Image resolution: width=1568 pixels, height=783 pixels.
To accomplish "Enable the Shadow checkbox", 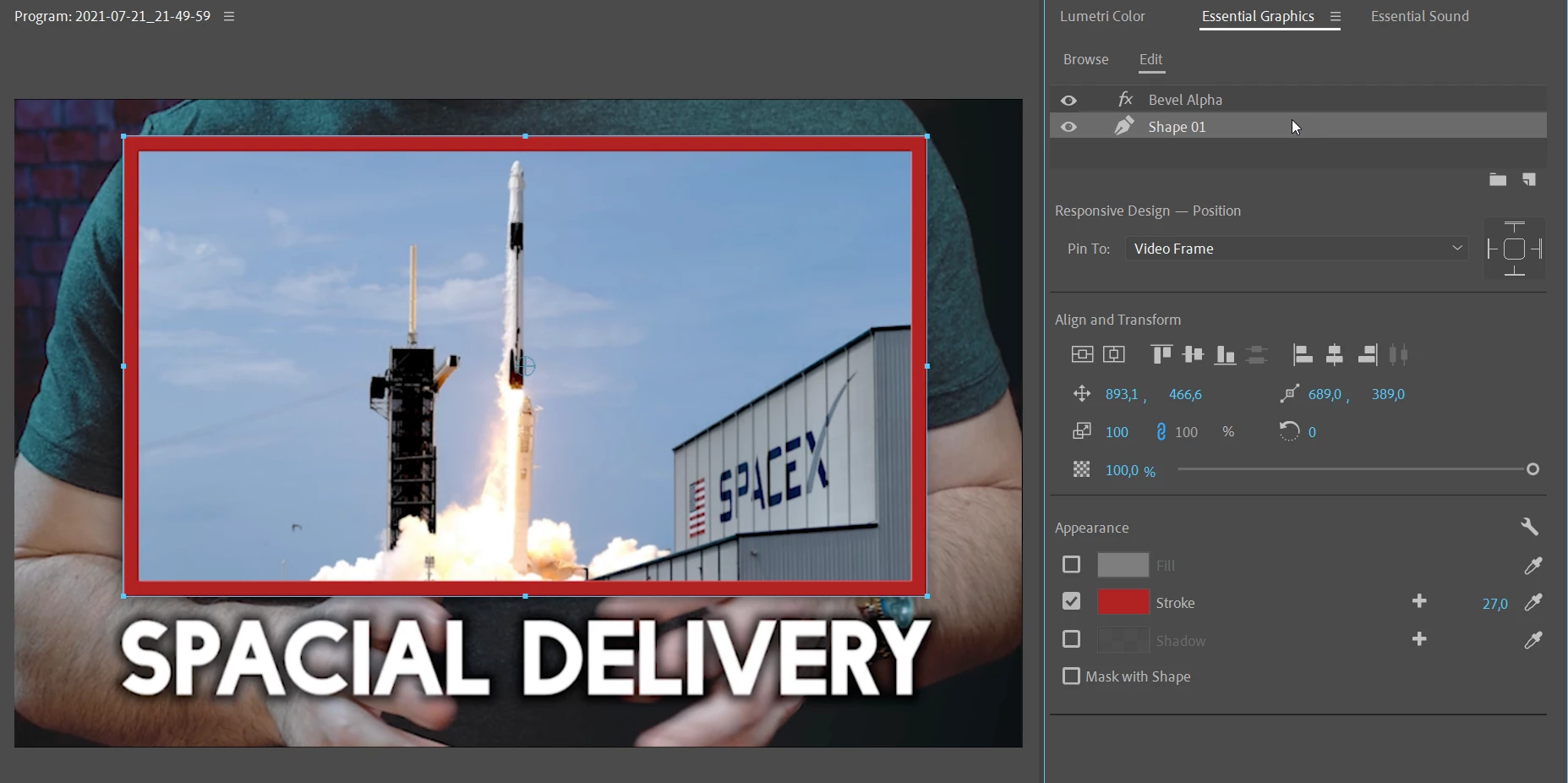I will [1071, 639].
